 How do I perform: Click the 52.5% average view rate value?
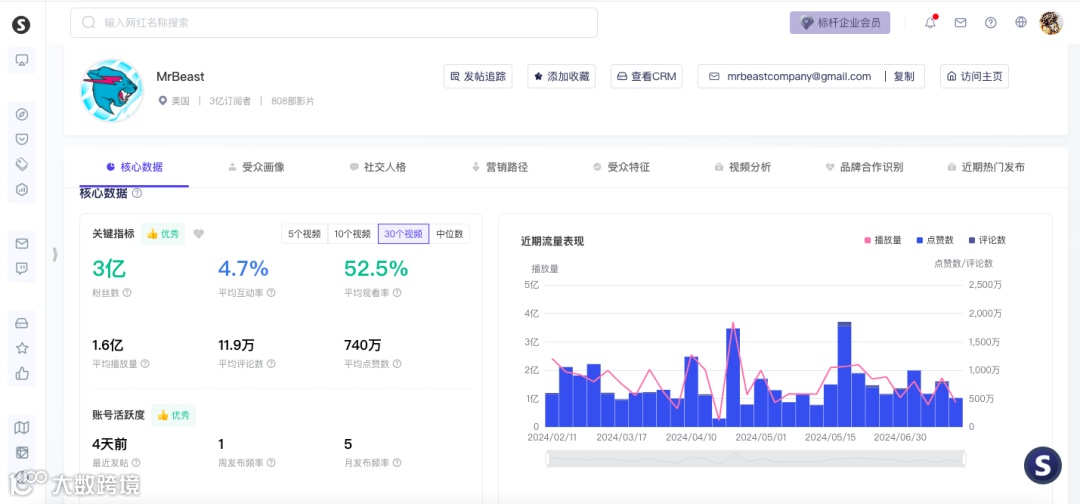point(376,269)
